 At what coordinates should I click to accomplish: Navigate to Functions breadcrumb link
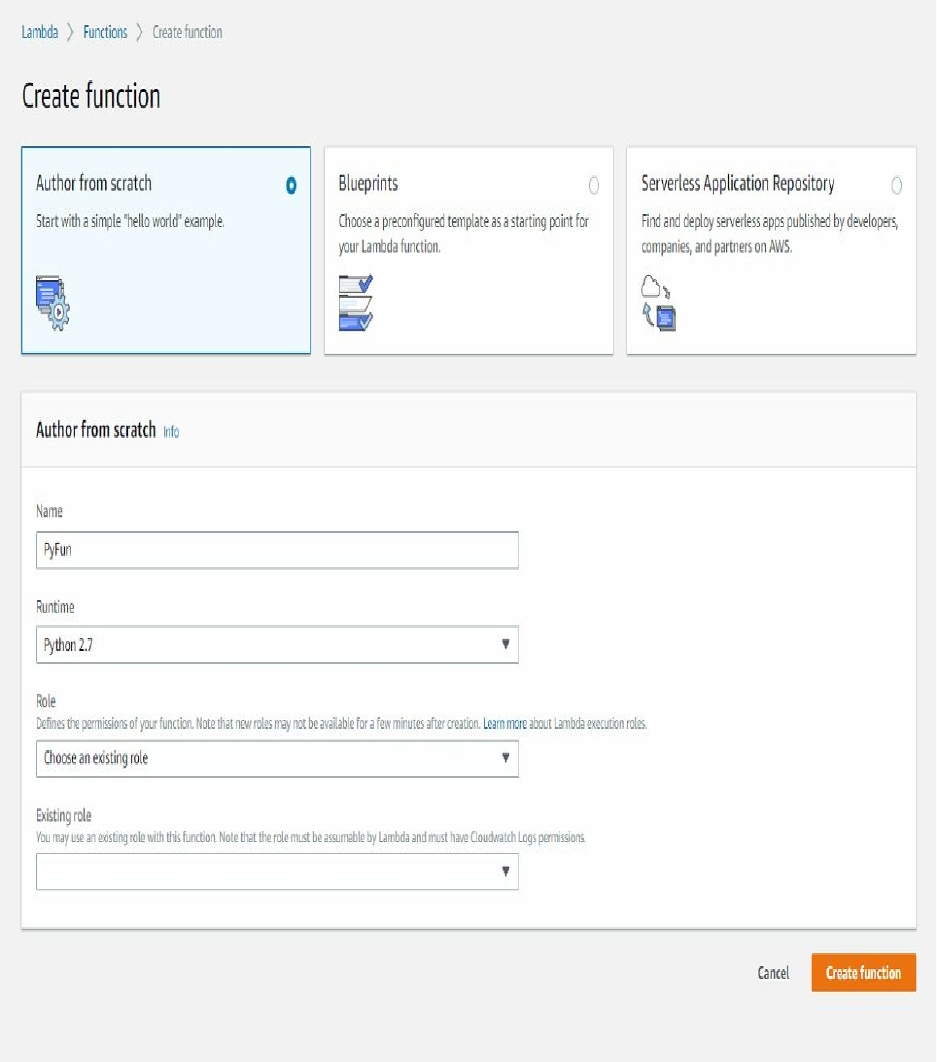105,32
